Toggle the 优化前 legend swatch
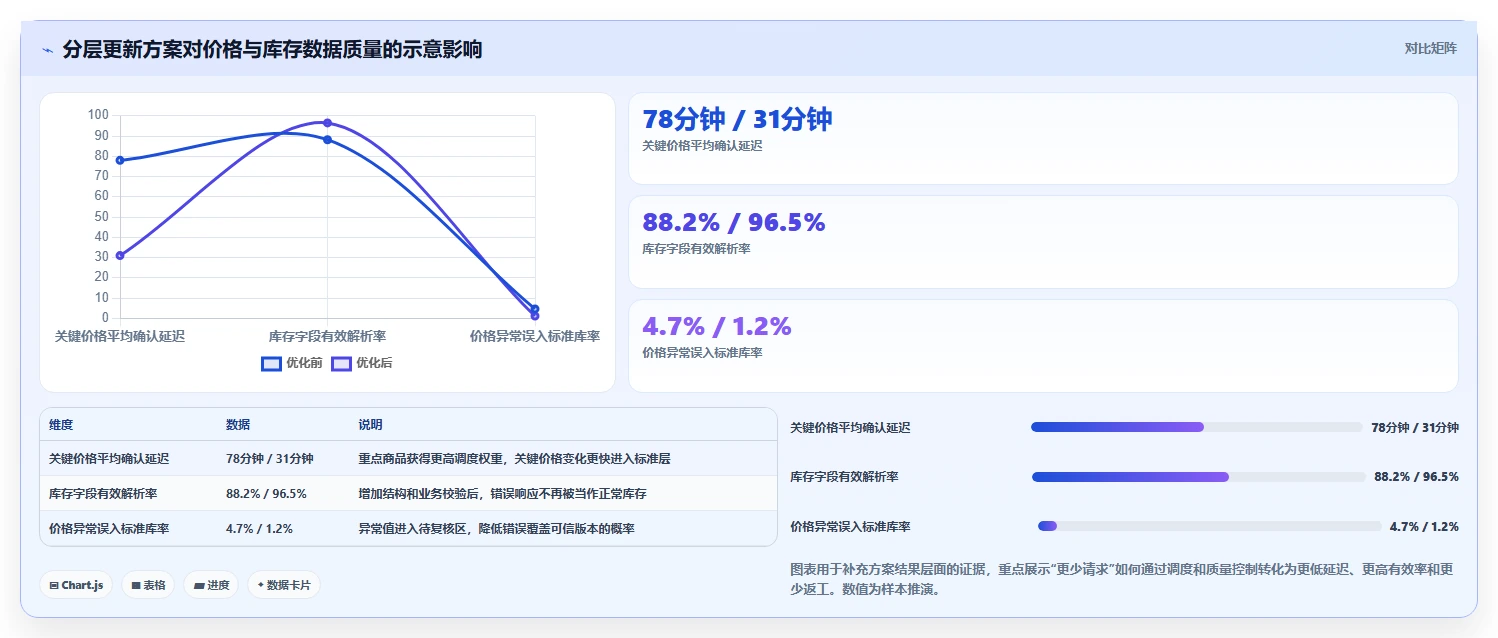 click(x=271, y=363)
